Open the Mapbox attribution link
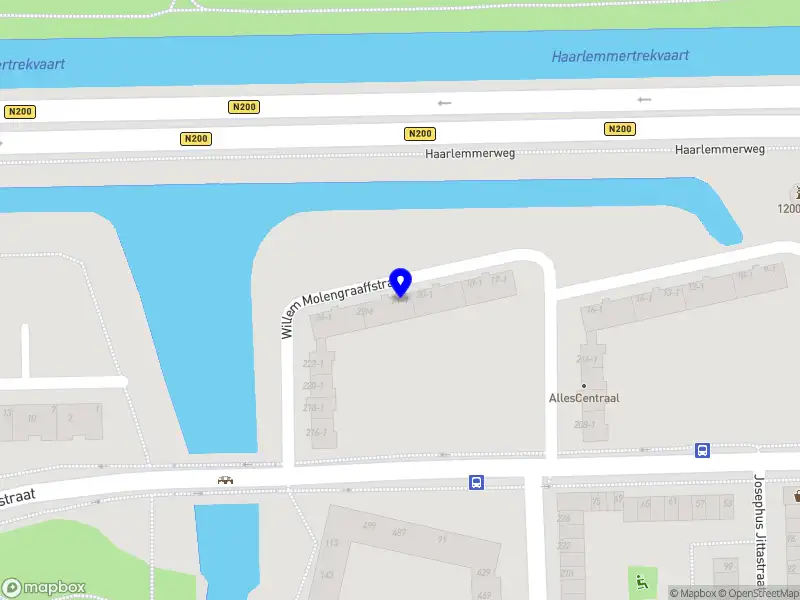Viewport: 800px width, 600px height. pos(693,593)
